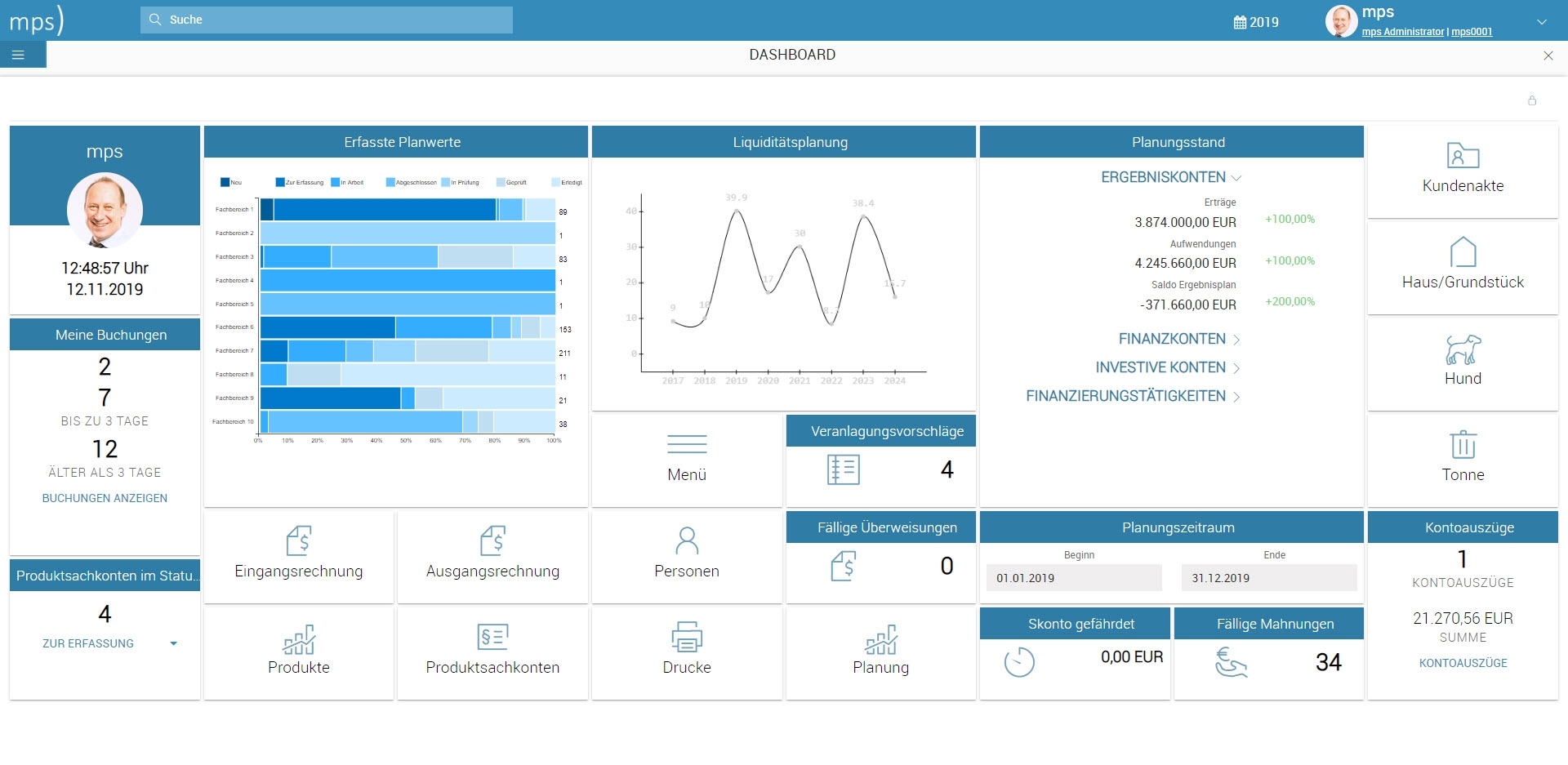
Task: Open the Menü tile
Action: coord(687,459)
